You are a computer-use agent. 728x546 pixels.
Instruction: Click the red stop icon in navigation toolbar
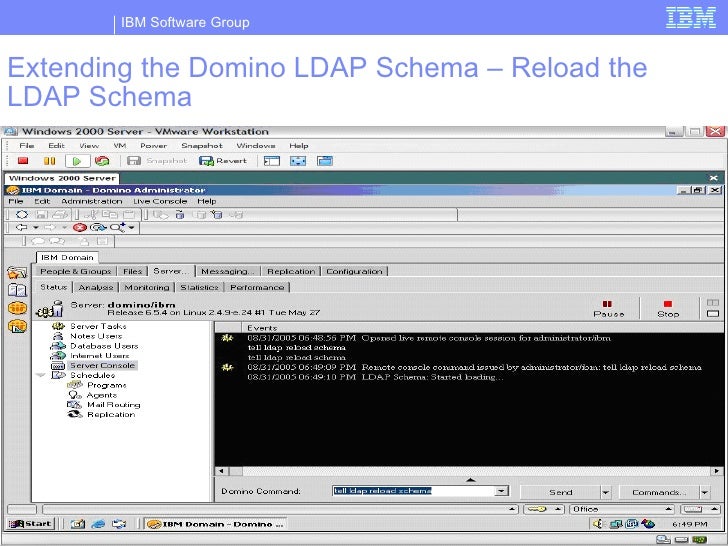pyautogui.click(x=79, y=227)
